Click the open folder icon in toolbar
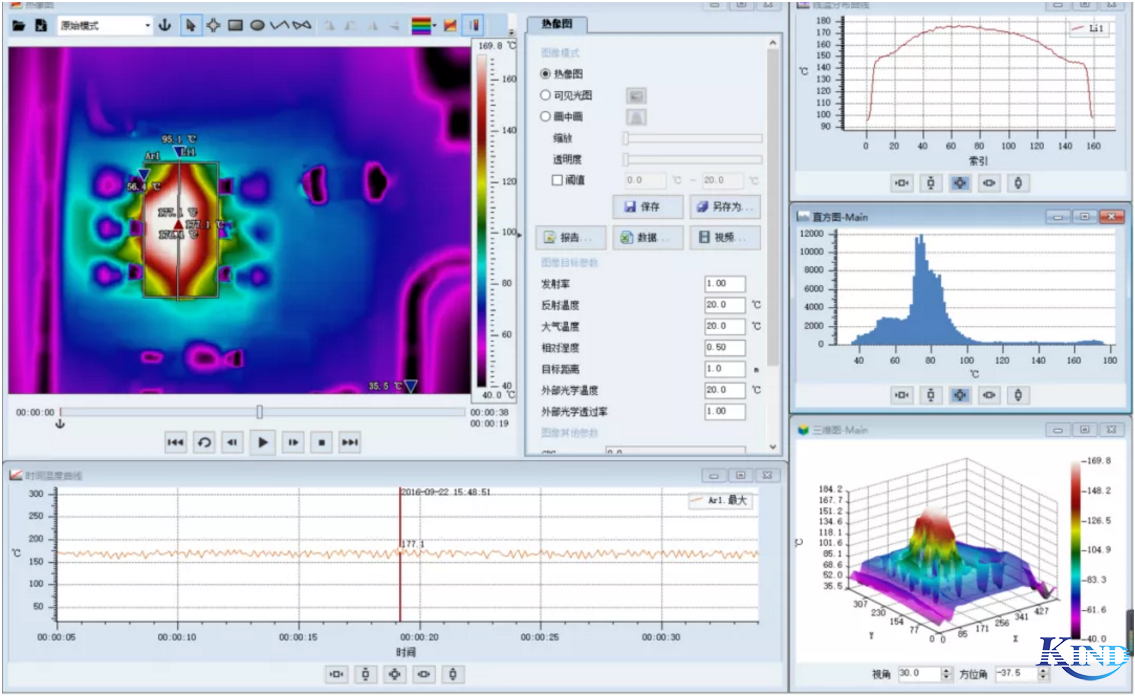Image resolution: width=1135 pixels, height=696 pixels. tap(19, 25)
